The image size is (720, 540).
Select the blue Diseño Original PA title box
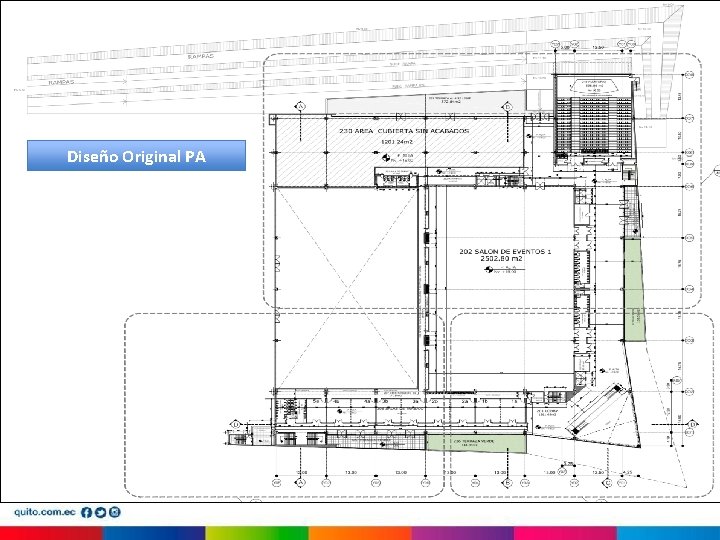coord(136,156)
